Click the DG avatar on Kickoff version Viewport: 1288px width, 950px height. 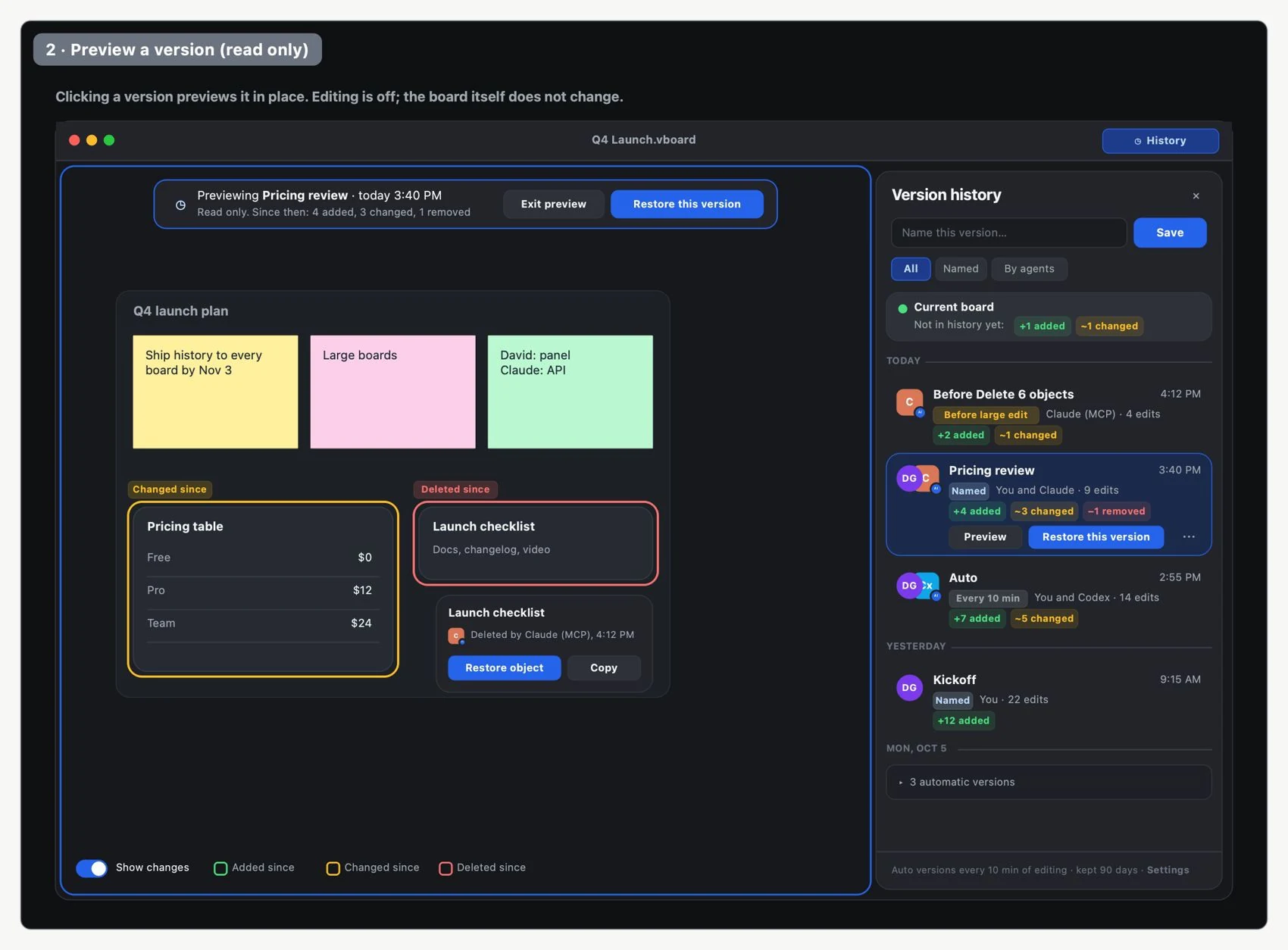tap(909, 688)
